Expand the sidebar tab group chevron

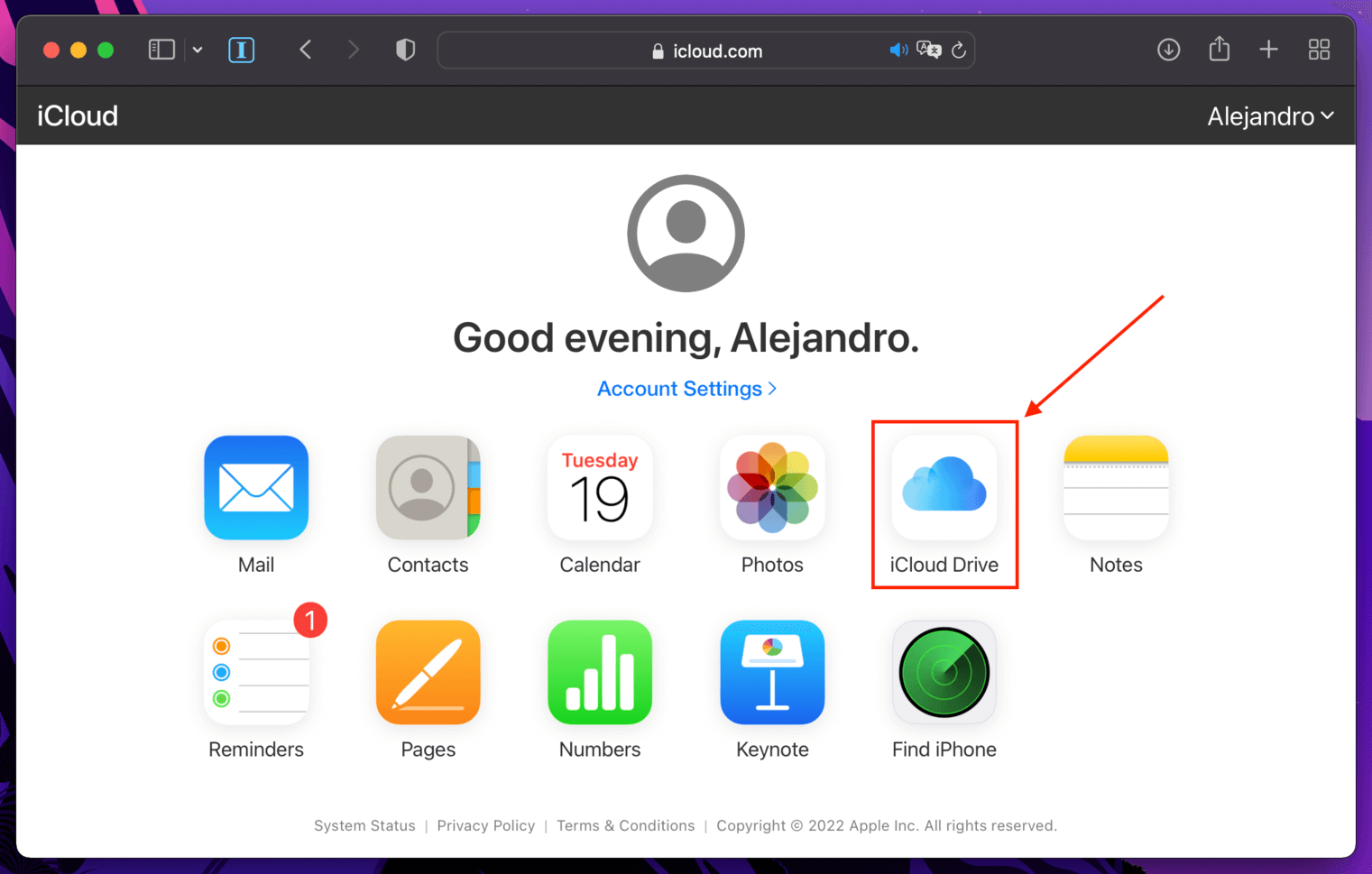[198, 50]
